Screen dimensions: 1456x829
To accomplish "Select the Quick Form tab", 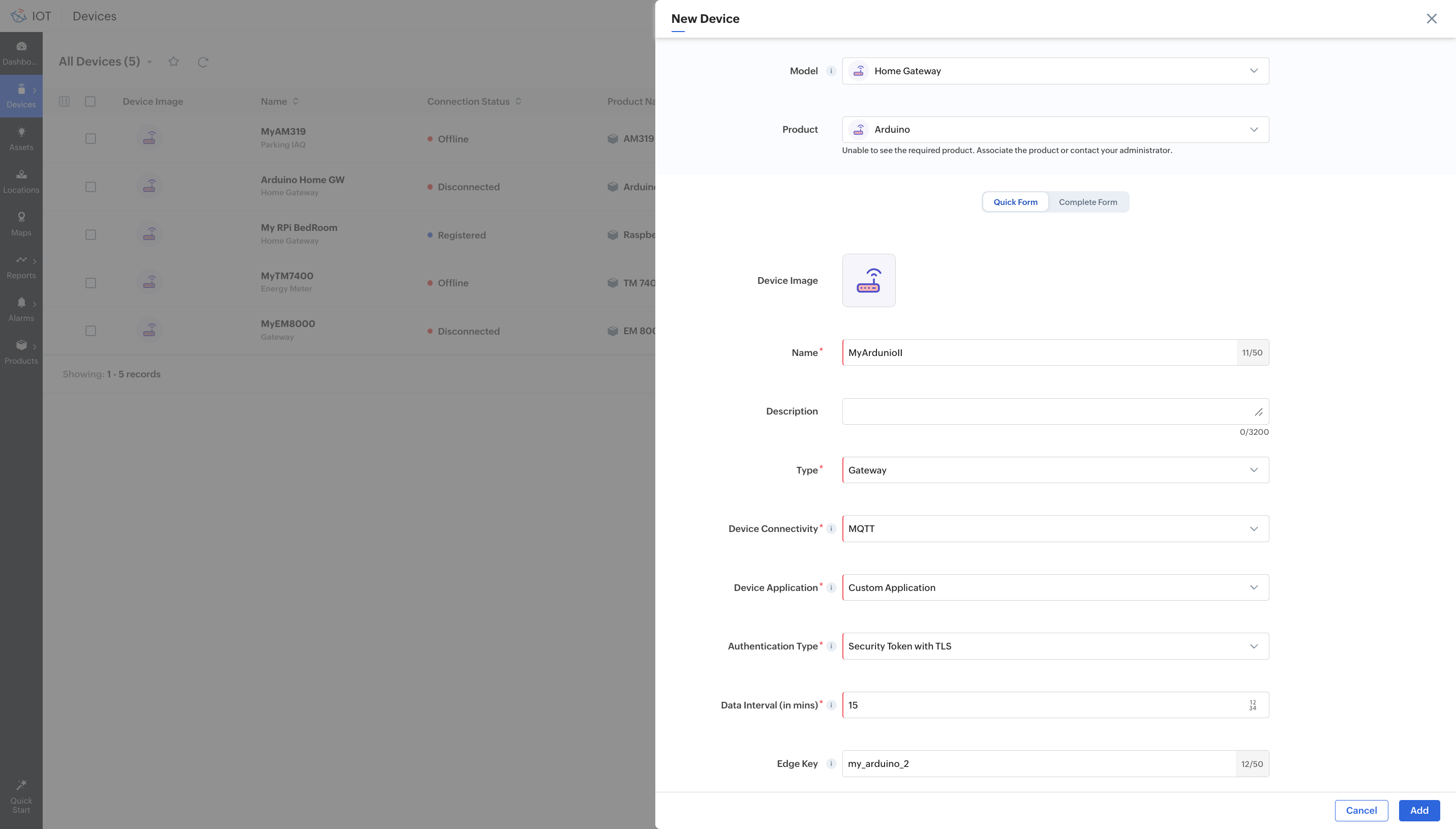I will (1015, 202).
